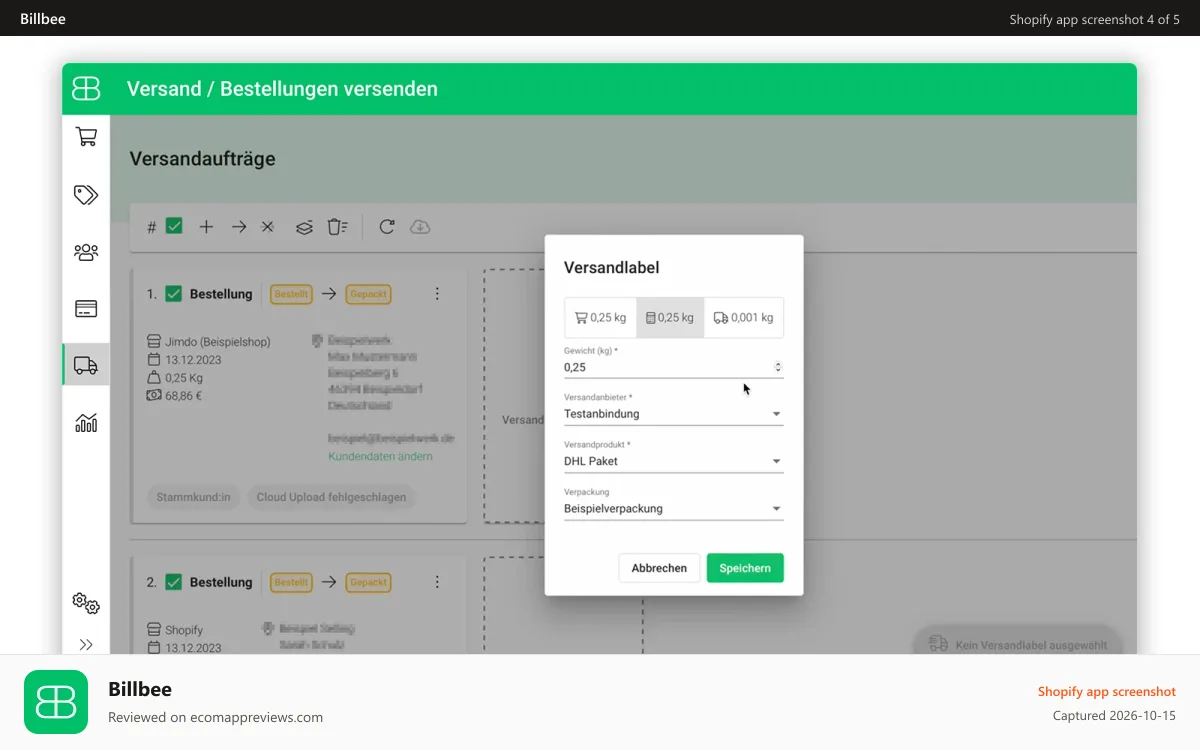Expand the sidebar with the double chevron

tap(86, 645)
